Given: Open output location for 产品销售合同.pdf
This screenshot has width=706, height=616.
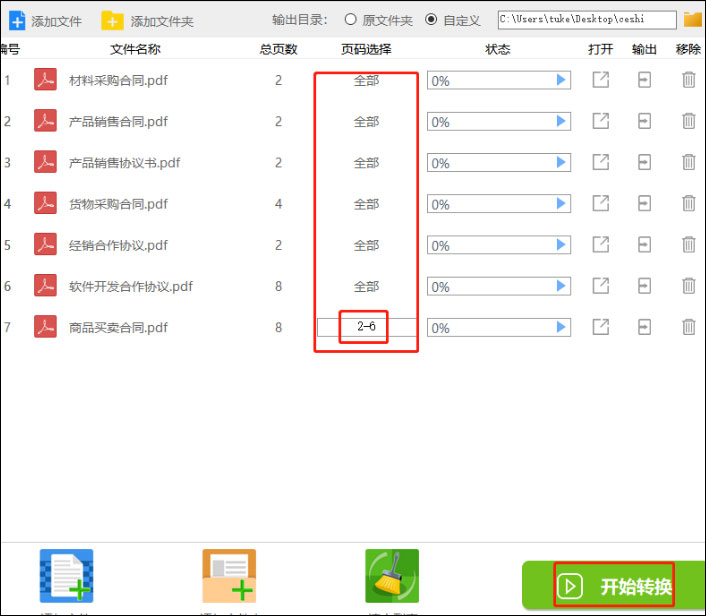Looking at the screenshot, I should pyautogui.click(x=644, y=121).
